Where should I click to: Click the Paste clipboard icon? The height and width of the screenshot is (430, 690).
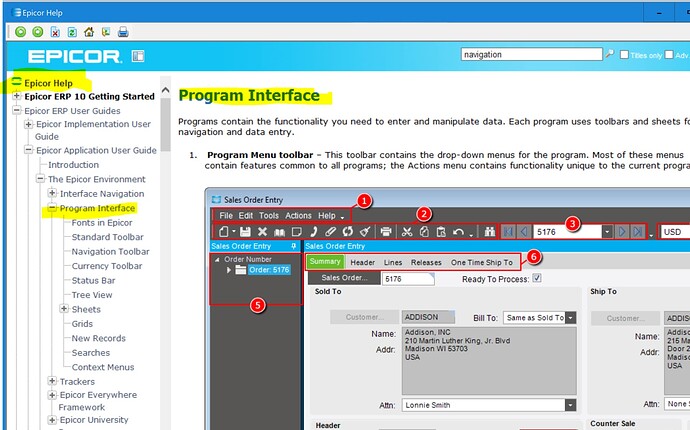441,232
